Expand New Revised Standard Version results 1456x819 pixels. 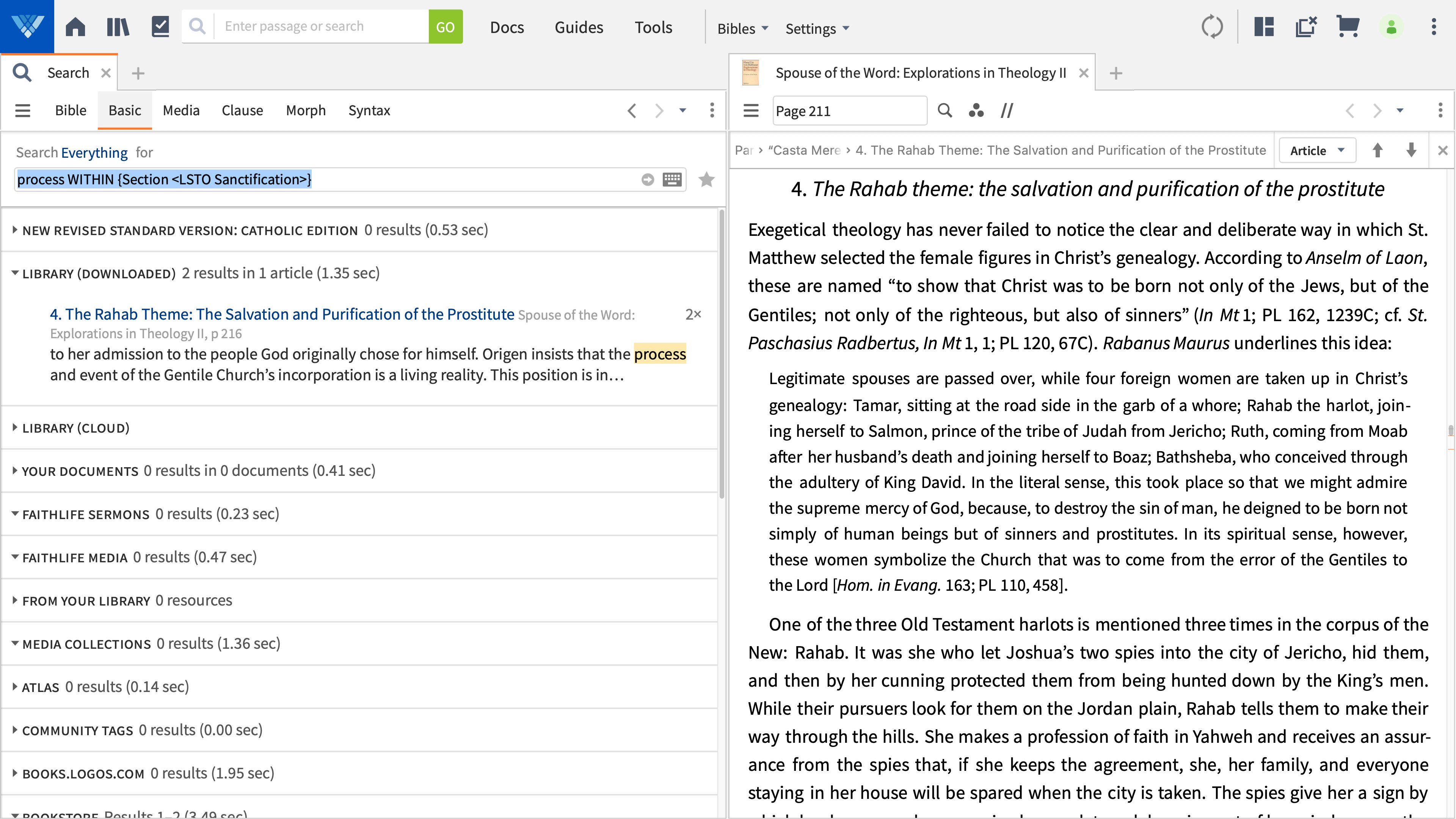(15, 229)
